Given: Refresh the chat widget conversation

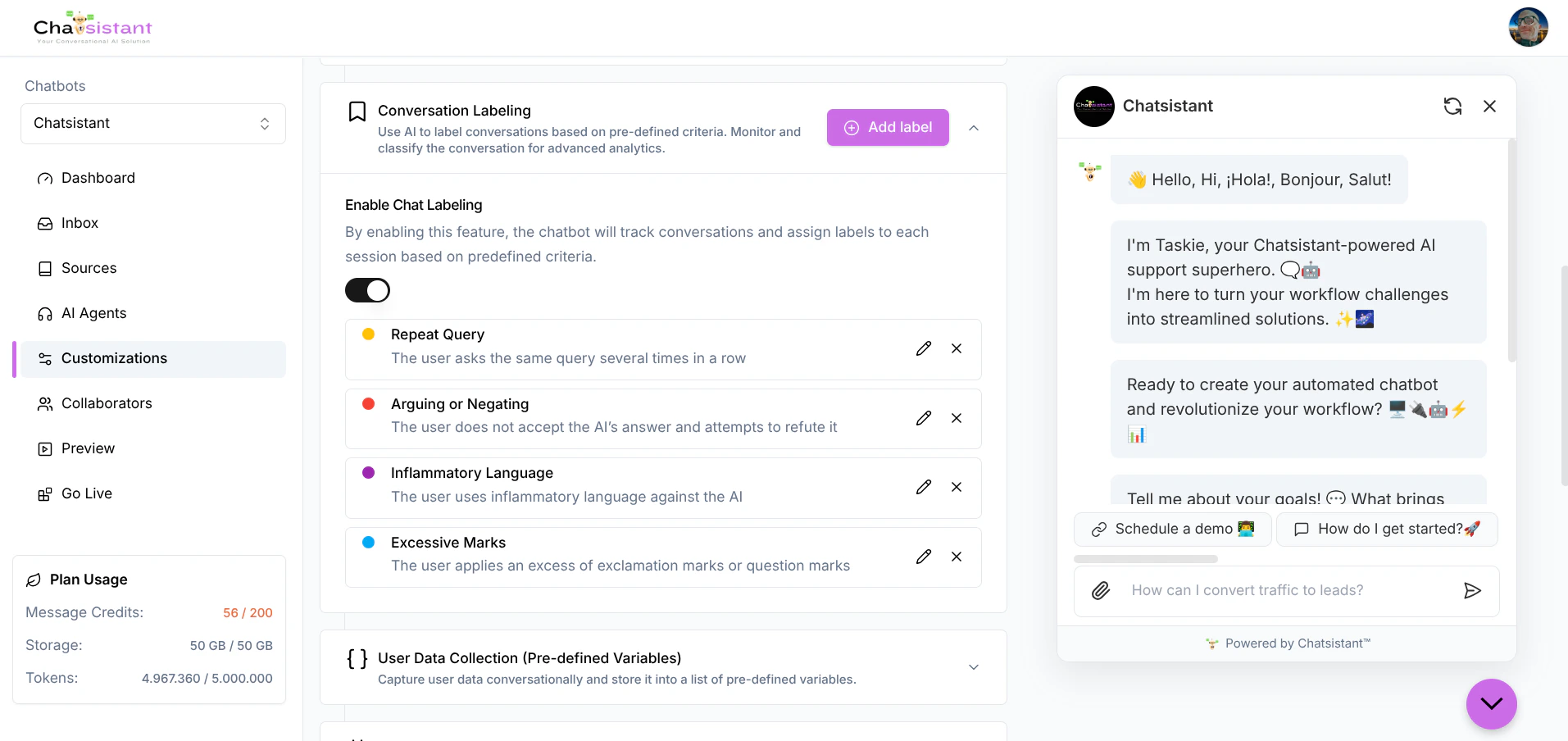Looking at the screenshot, I should point(1452,107).
